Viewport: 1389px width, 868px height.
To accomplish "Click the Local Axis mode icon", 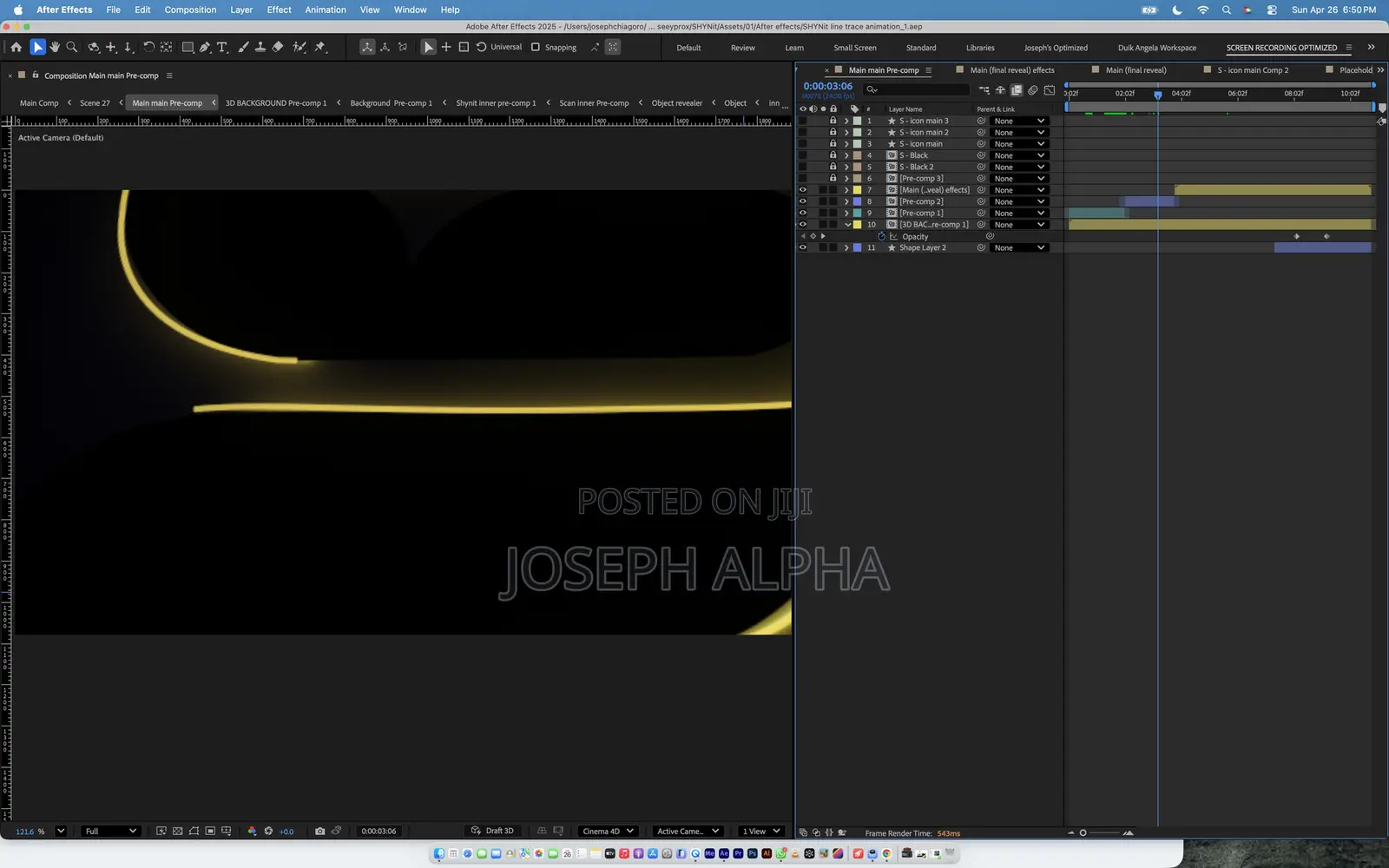I will [x=367, y=47].
